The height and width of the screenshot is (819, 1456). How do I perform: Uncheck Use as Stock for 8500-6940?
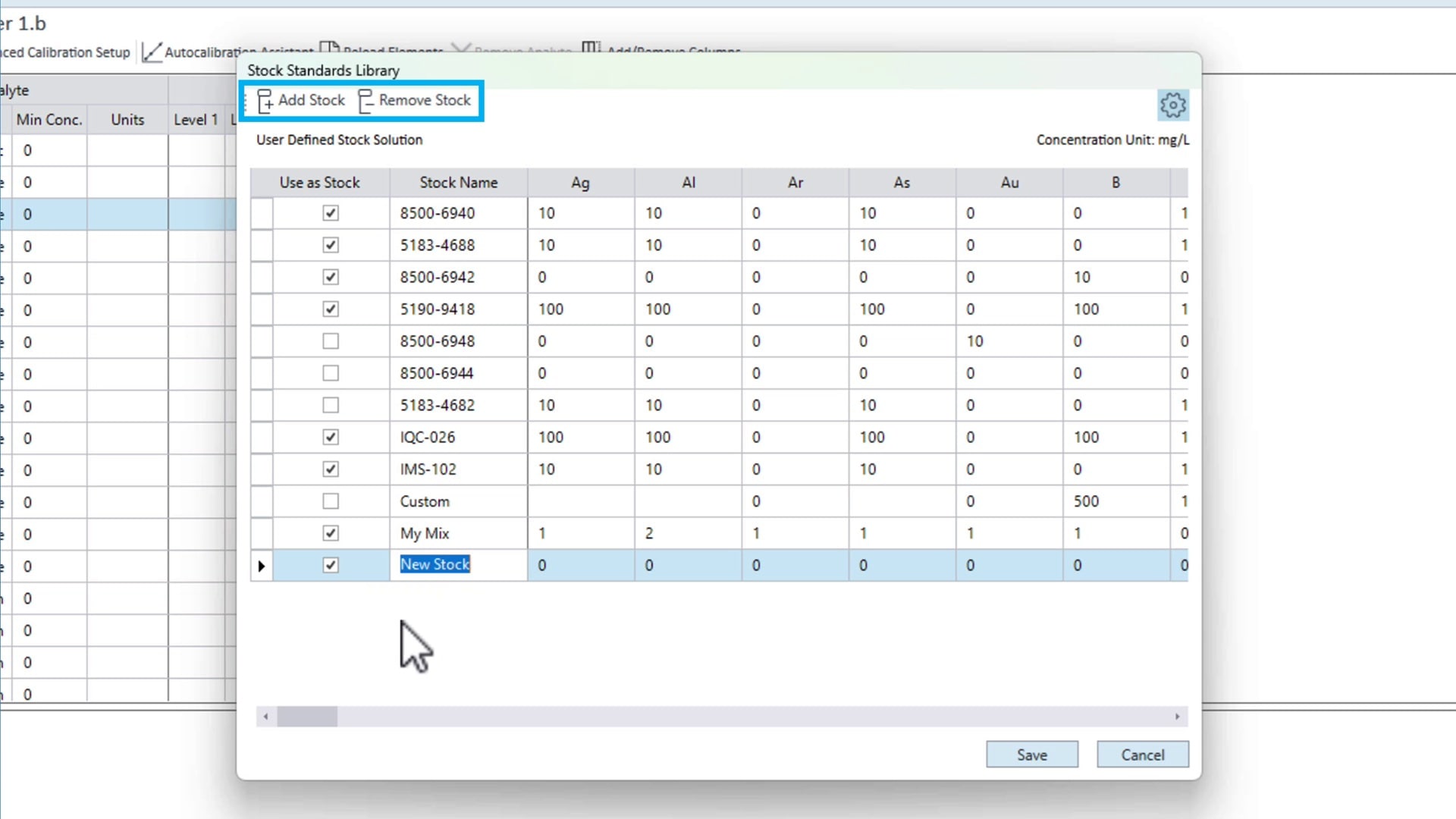pyautogui.click(x=331, y=213)
